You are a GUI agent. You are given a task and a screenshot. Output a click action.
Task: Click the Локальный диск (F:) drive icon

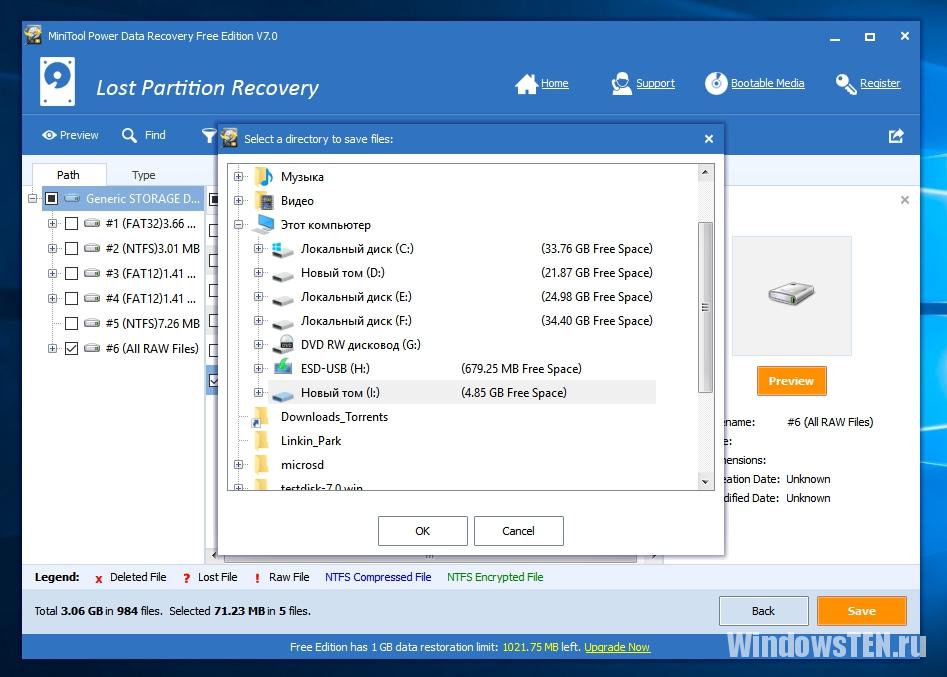pos(283,323)
